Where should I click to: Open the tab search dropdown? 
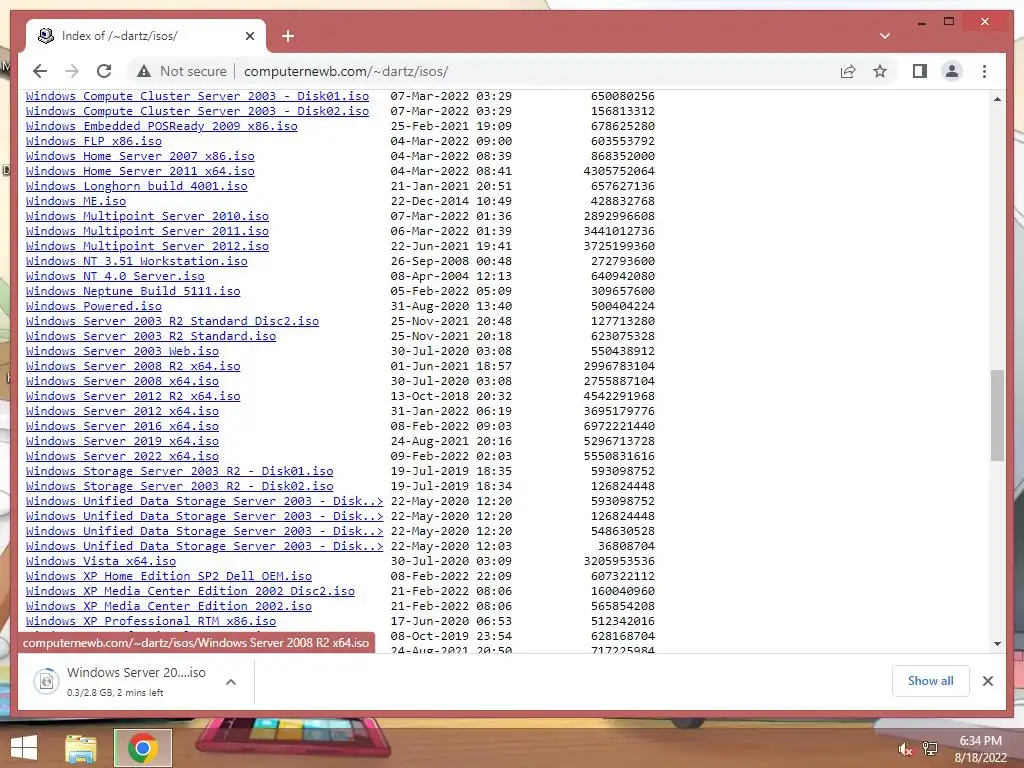click(885, 36)
